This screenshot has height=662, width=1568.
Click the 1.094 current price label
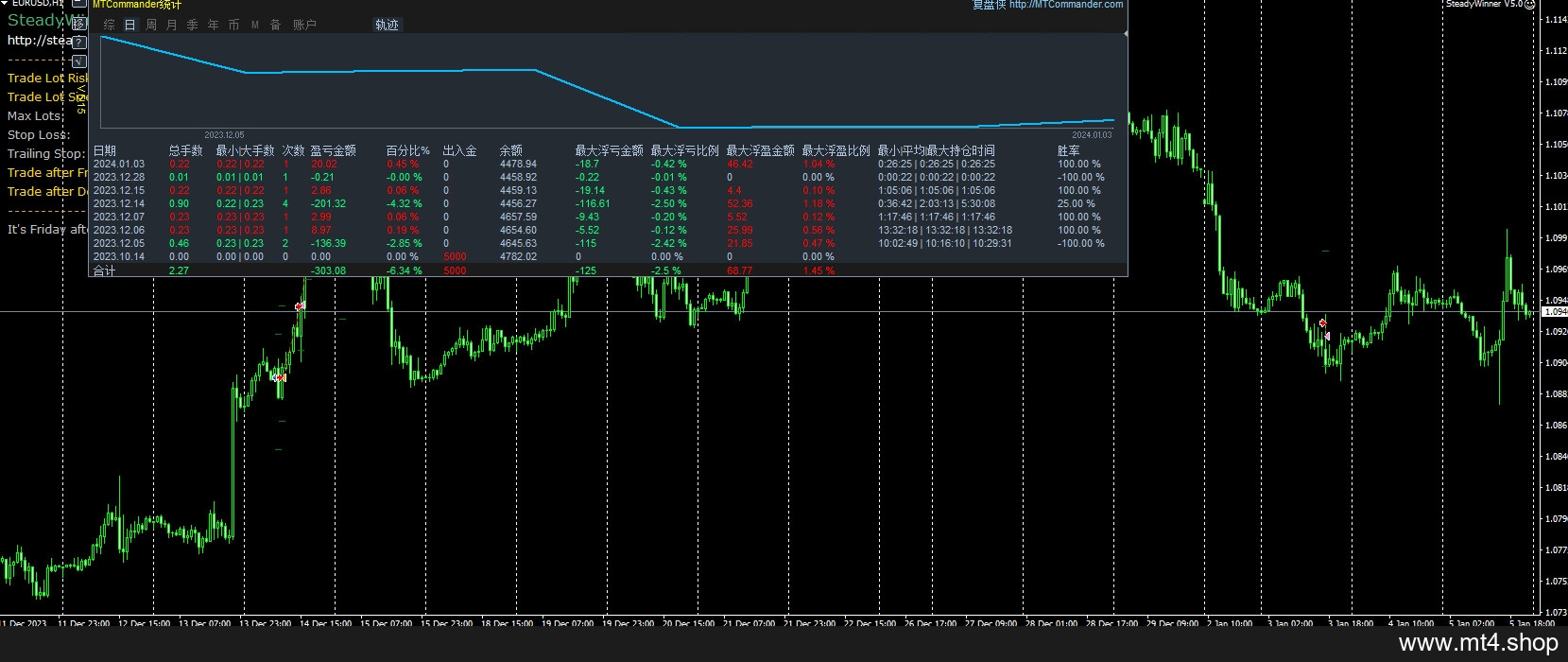1555,312
